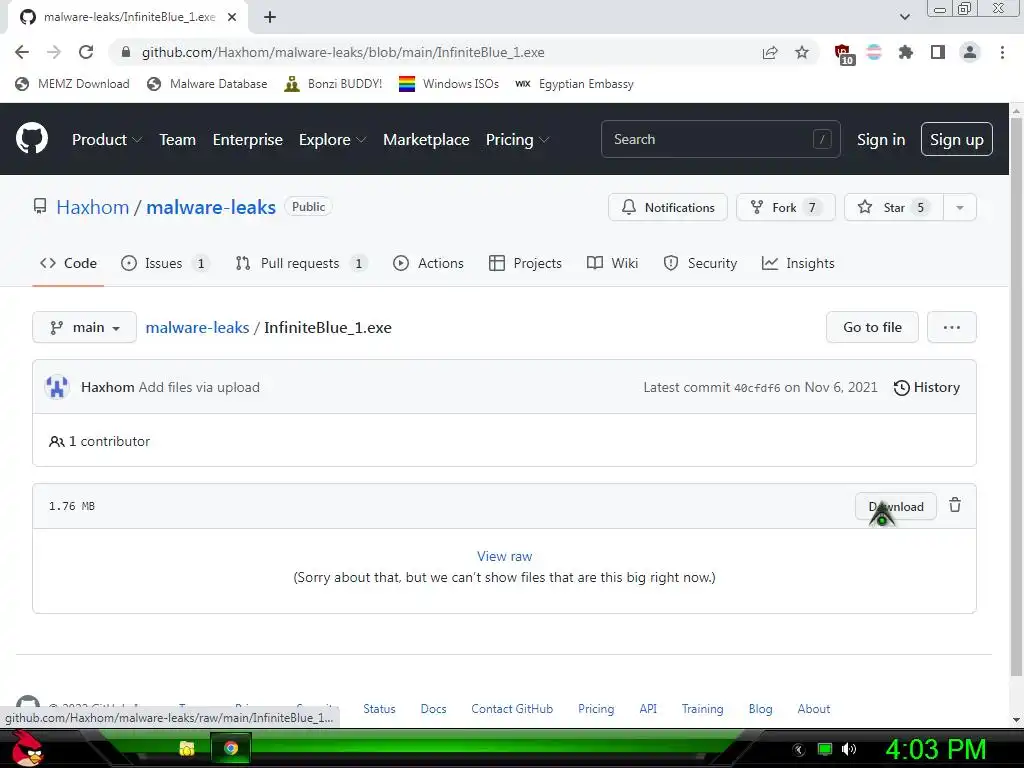Viewport: 1024px width, 768px height.
Task: Click the green monitor network tray icon
Action: (x=825, y=749)
